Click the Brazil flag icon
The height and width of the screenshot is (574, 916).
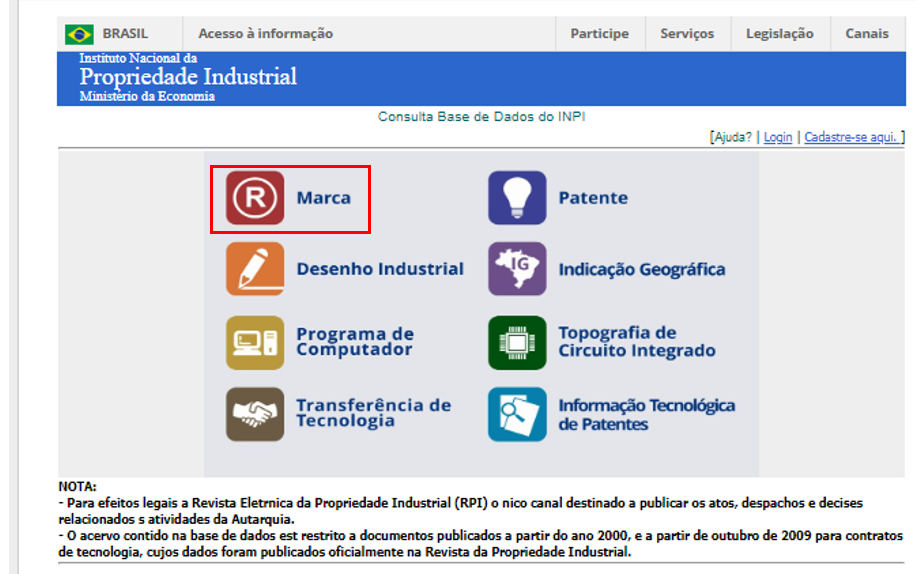79,34
